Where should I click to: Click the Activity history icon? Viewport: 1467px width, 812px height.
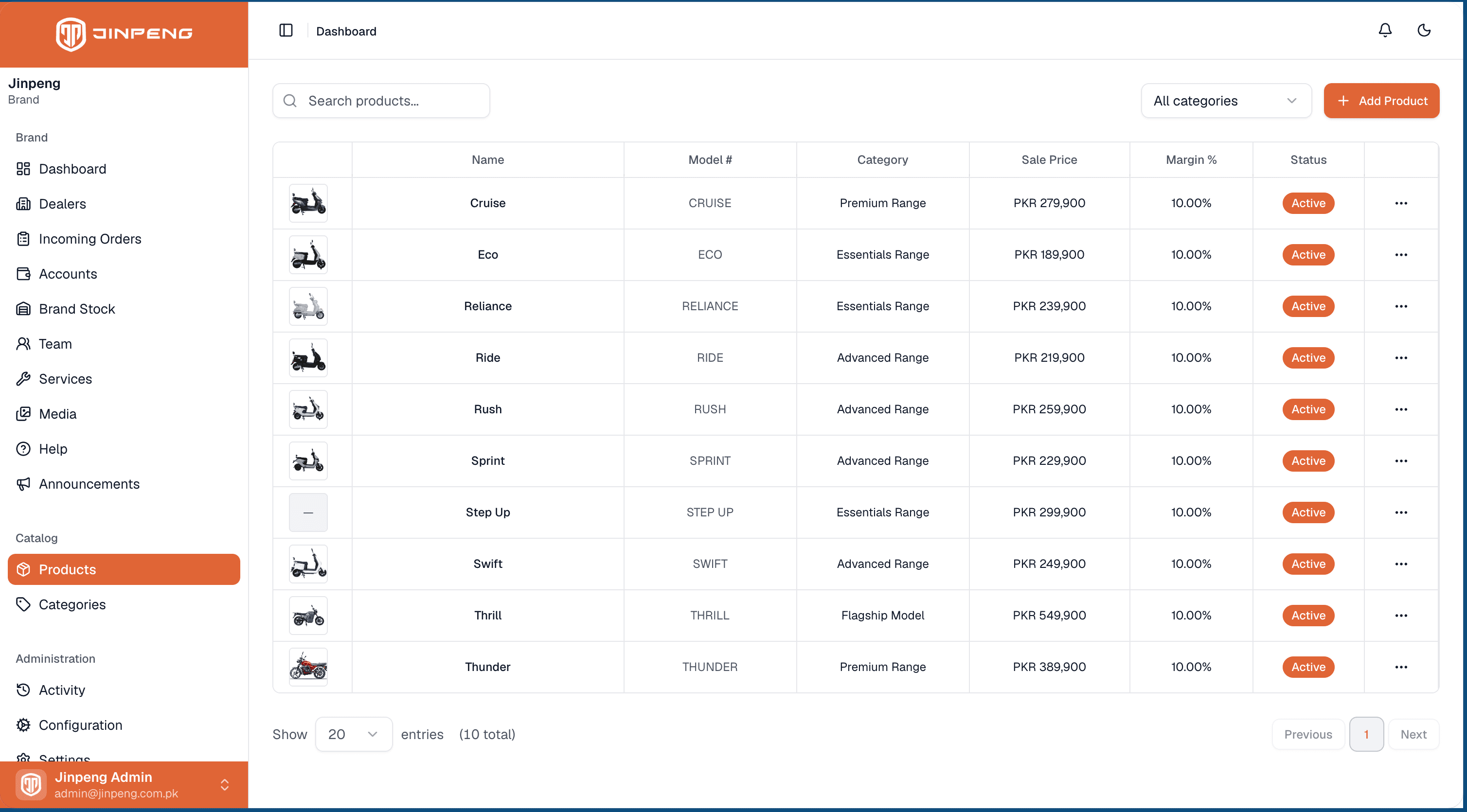click(23, 690)
